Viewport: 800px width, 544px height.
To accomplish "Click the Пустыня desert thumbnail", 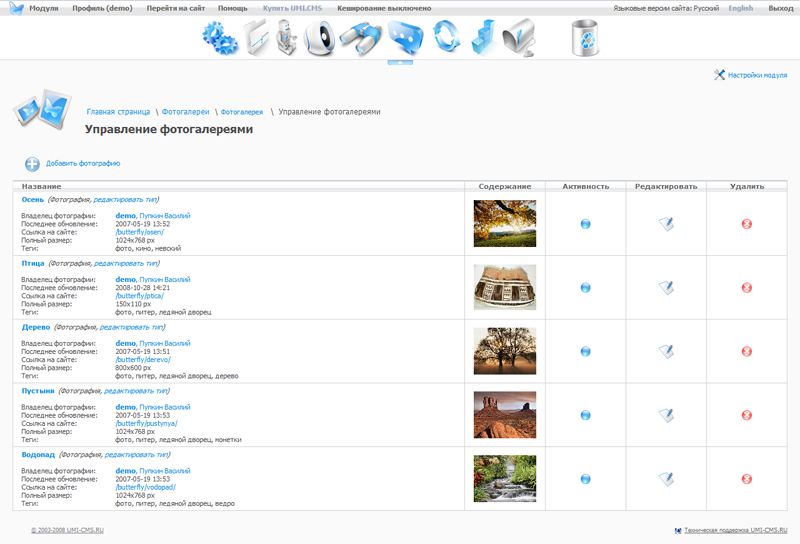I will click(x=505, y=415).
